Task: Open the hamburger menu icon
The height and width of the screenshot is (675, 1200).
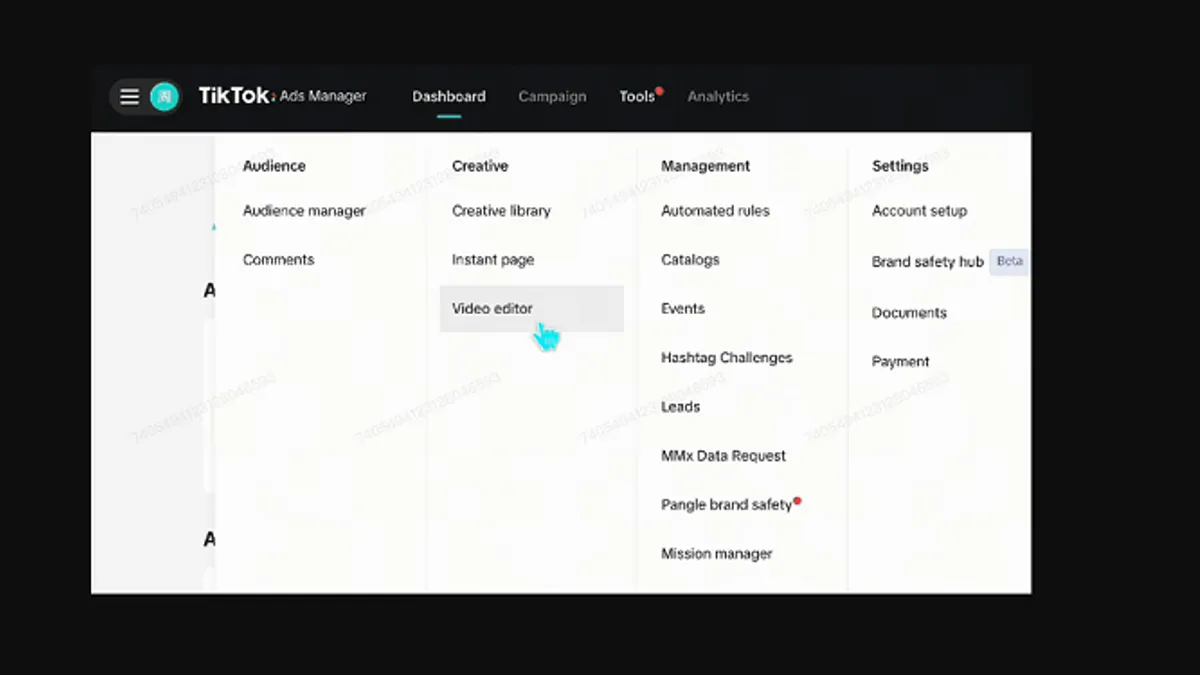Action: click(129, 97)
